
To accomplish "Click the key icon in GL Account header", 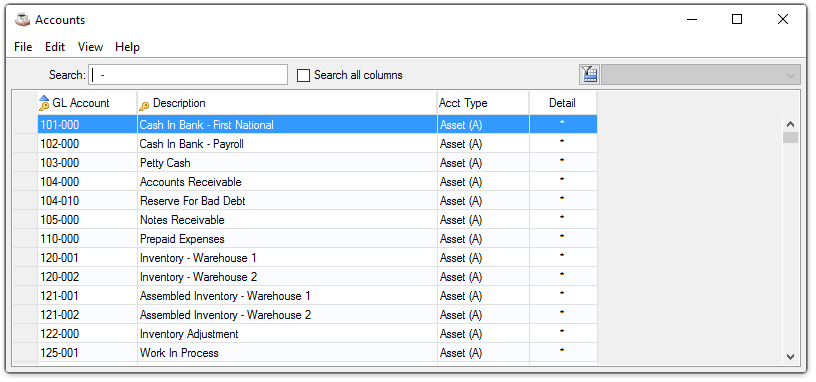I will coord(44,104).
